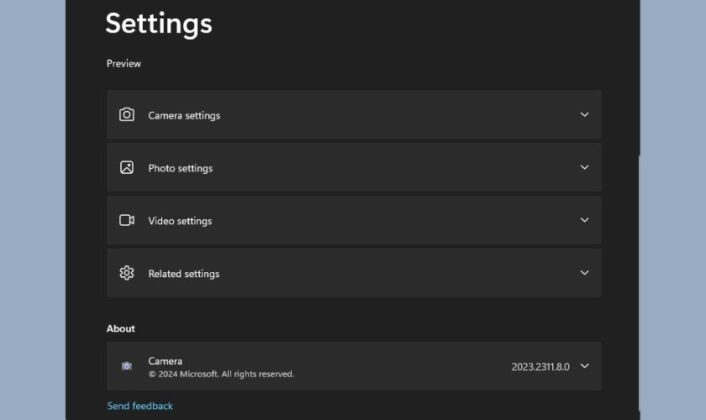The height and width of the screenshot is (420, 706).
Task: Click the Microsoft copyright notice text
Action: (221, 374)
